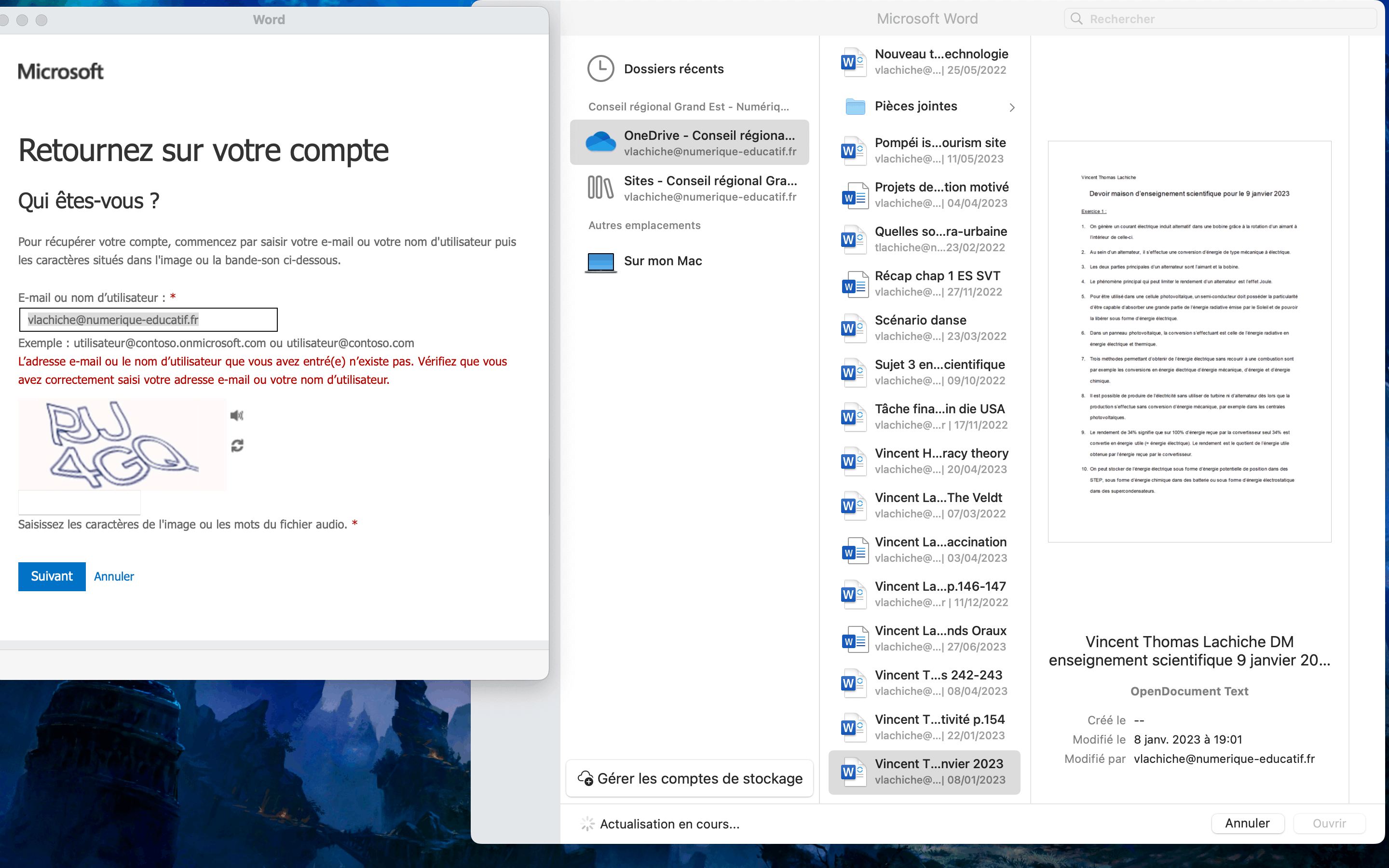Select file name Vincent T...nvier 2023
Image resolution: width=1389 pixels, height=868 pixels.
tap(939, 764)
